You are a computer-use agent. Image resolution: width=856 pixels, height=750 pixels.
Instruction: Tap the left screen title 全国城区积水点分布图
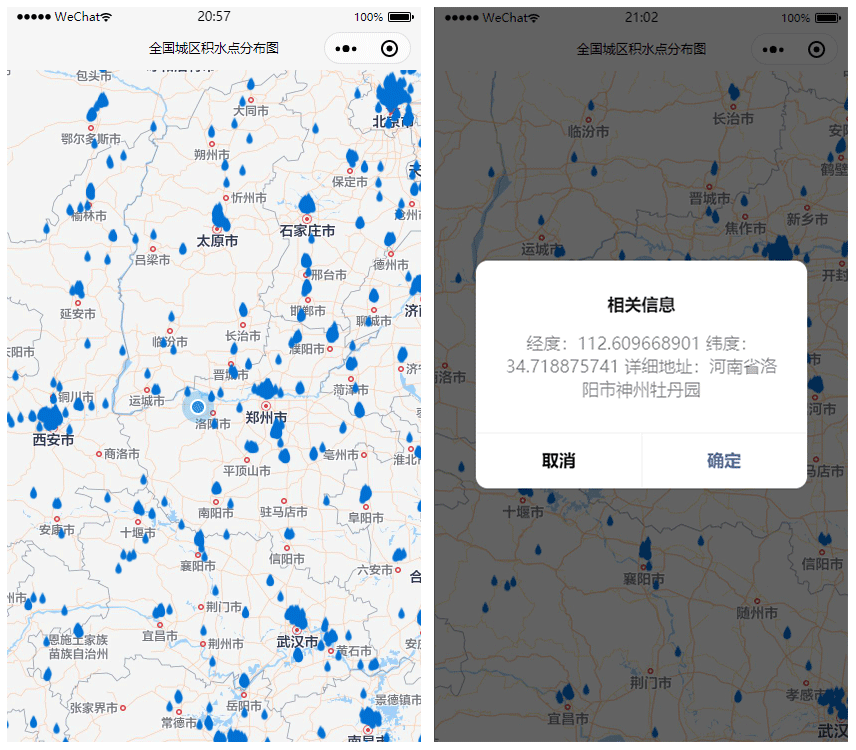point(213,48)
